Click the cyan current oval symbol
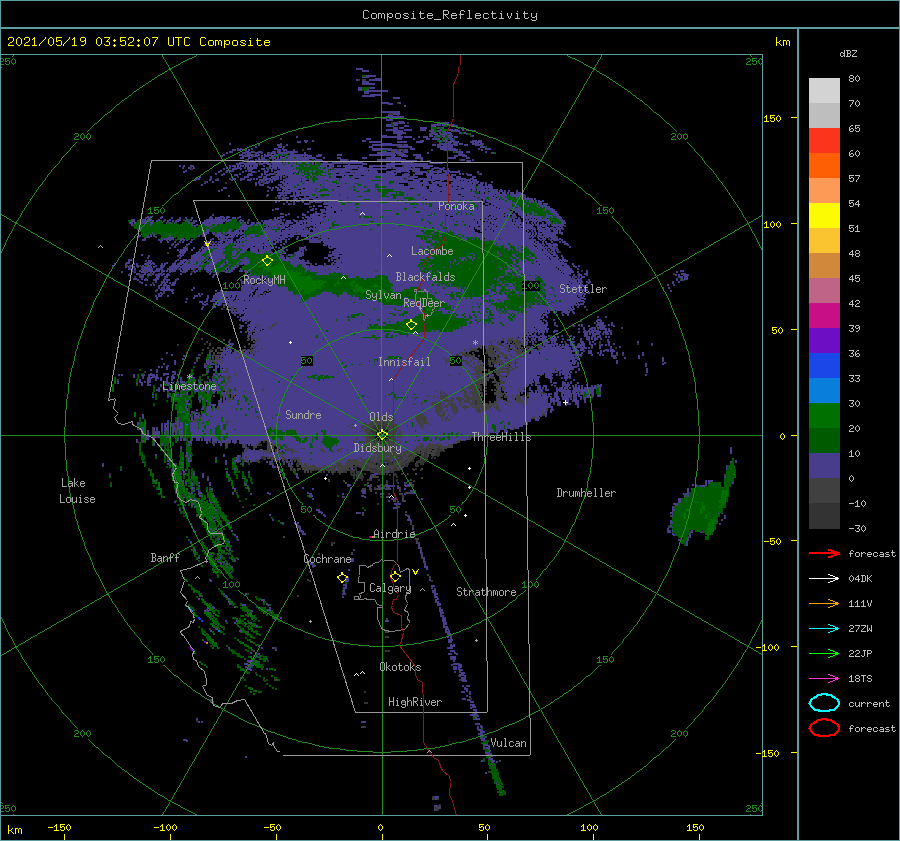 tap(824, 703)
